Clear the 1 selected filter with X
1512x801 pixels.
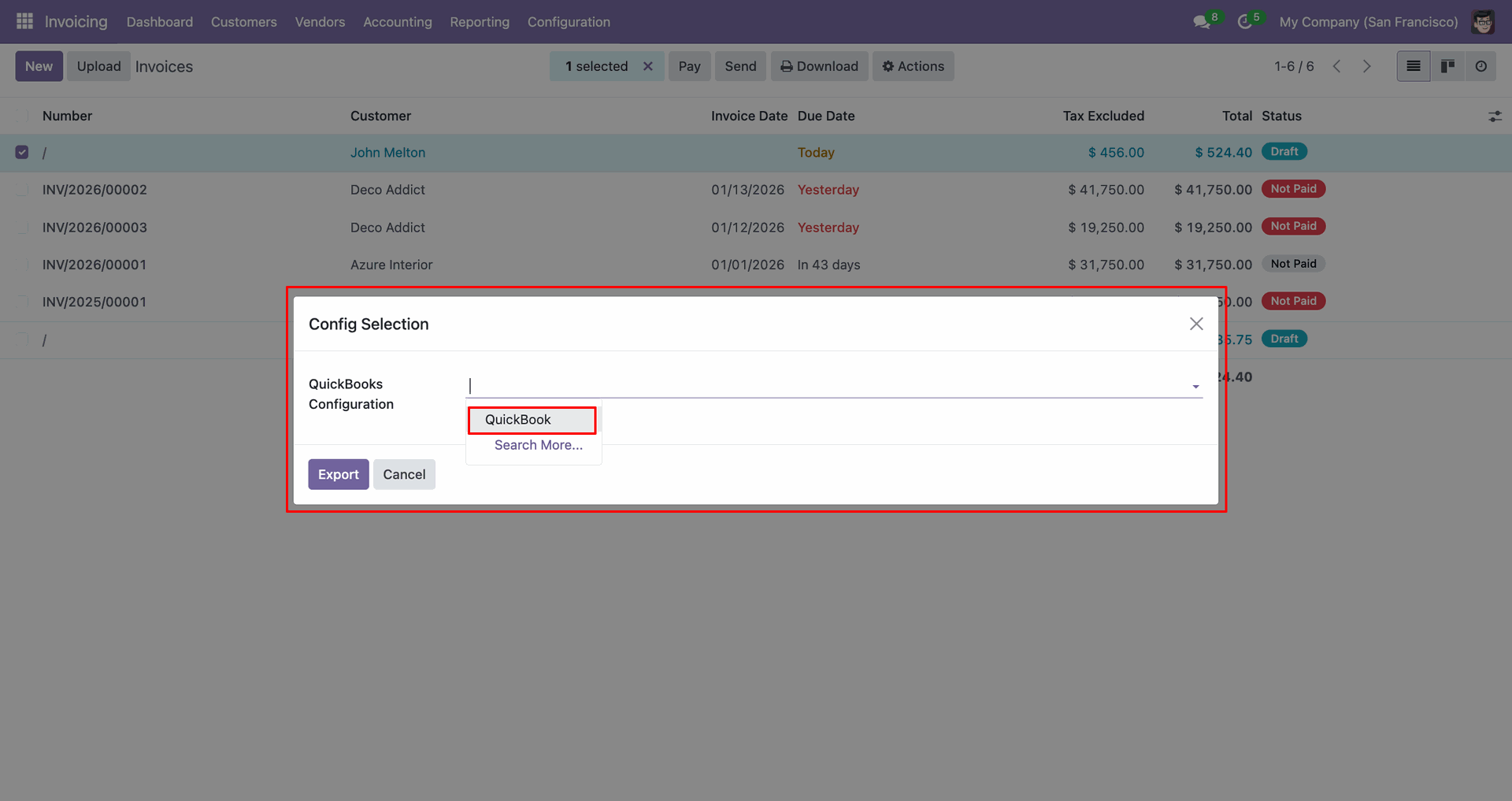(648, 66)
